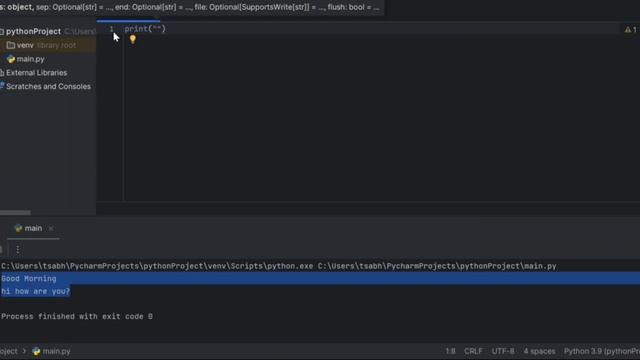Click the 'Good Morning' output line
Screen dimensions: 640x360
coord(29,279)
